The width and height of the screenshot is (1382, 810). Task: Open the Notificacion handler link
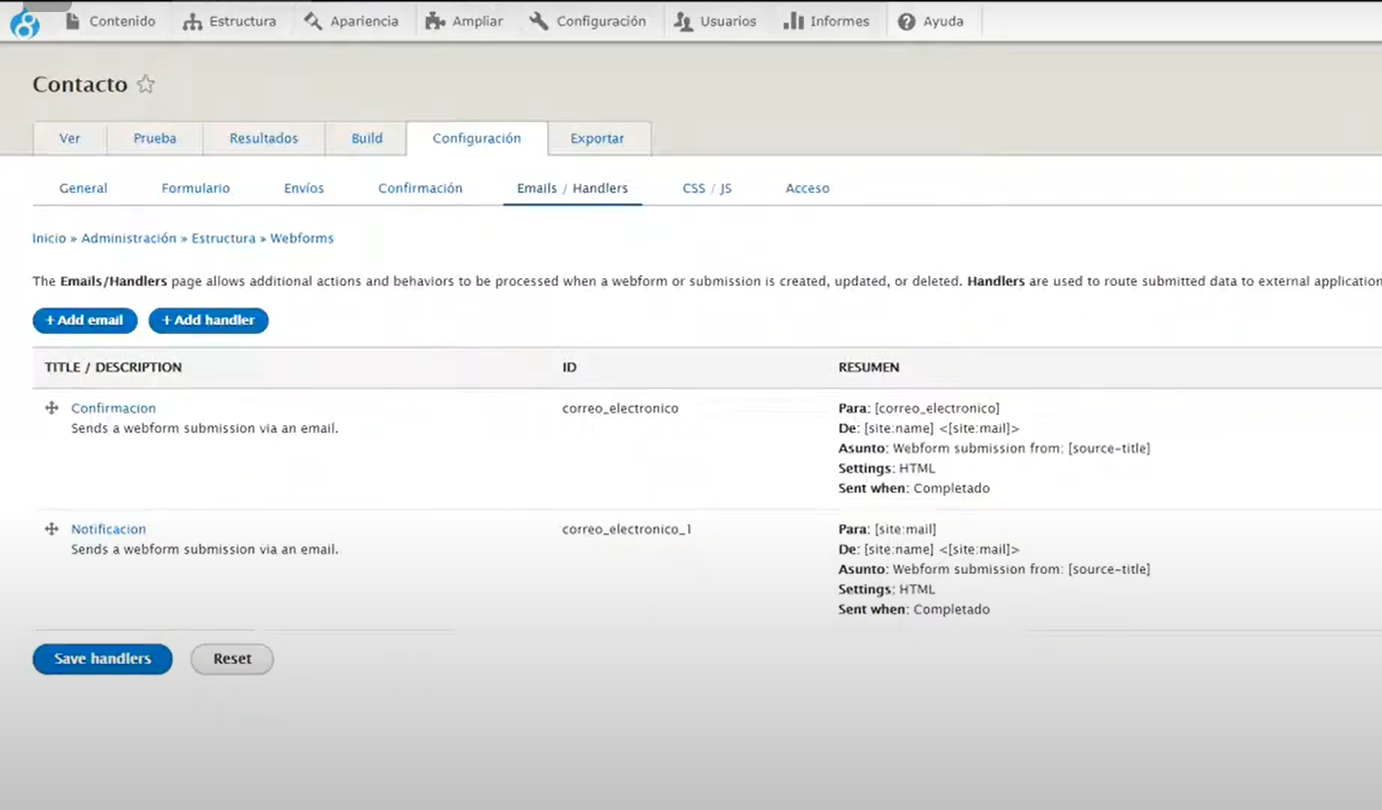coord(108,529)
